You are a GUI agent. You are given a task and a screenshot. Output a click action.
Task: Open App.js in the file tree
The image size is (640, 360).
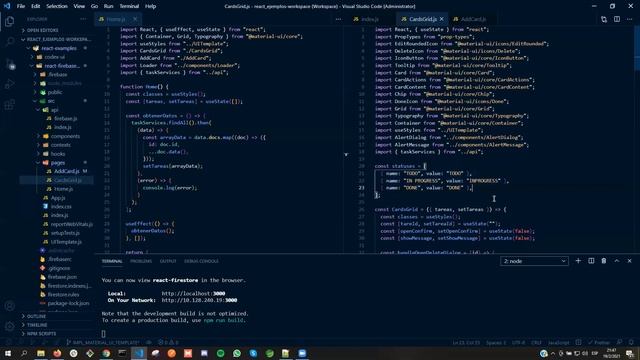[x=57, y=198]
